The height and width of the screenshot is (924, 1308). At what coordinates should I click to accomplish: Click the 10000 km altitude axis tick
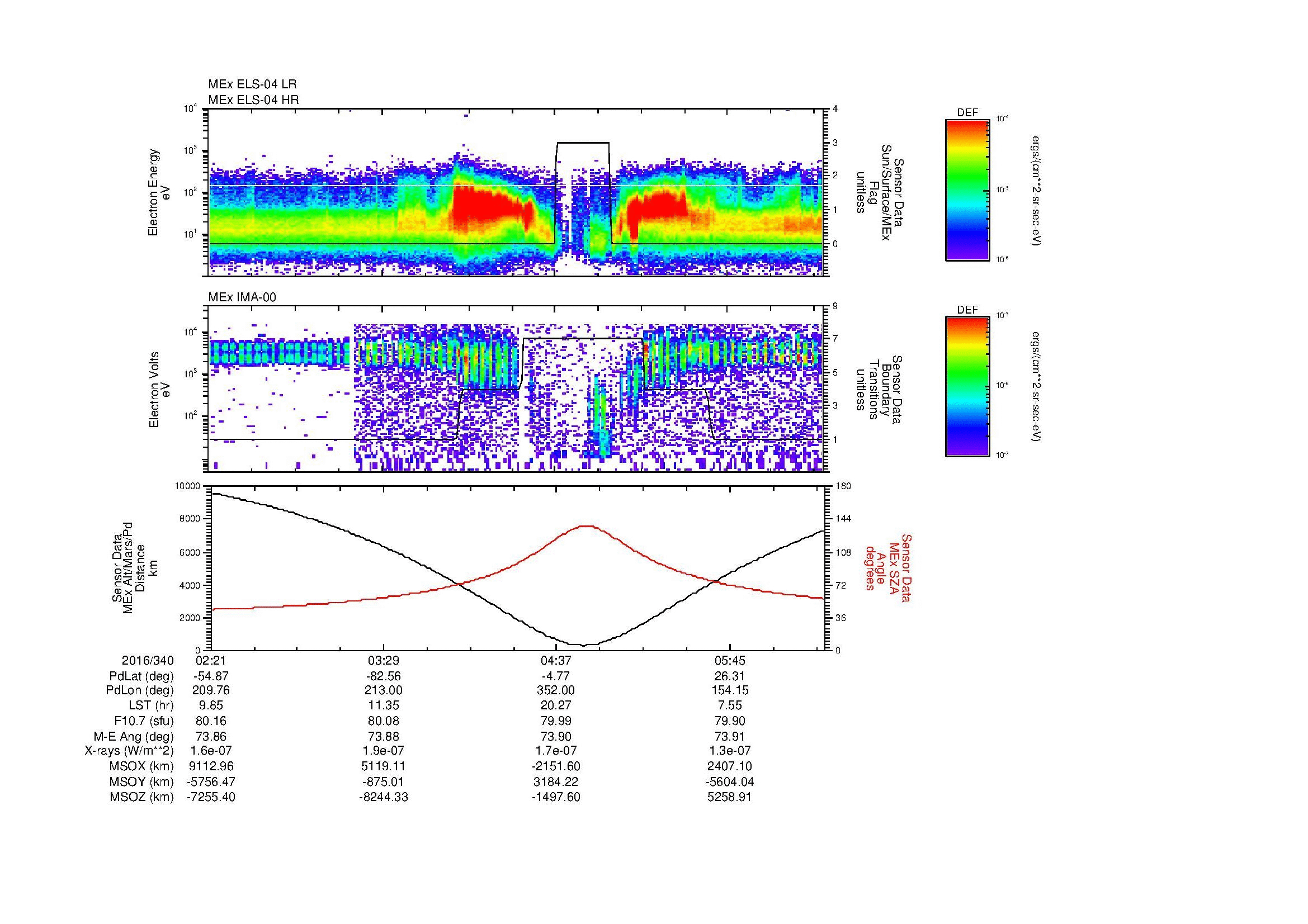point(188,486)
